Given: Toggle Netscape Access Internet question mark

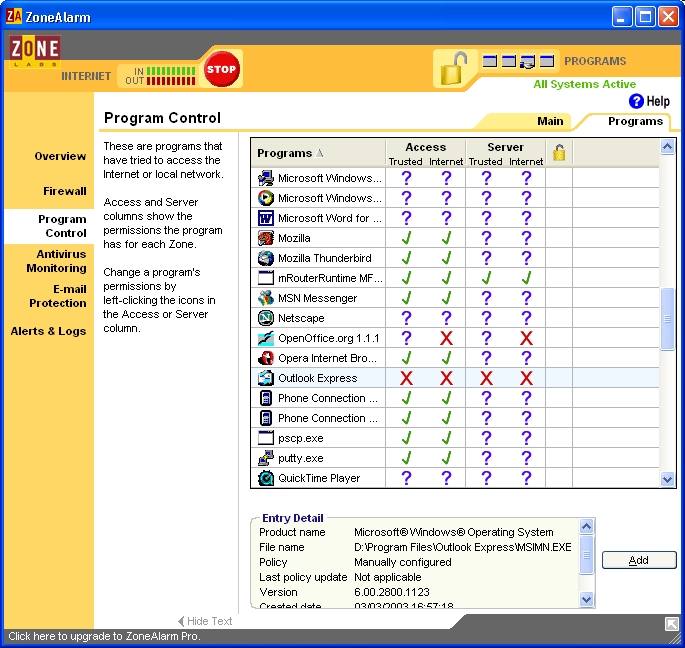Looking at the screenshot, I should tap(446, 318).
